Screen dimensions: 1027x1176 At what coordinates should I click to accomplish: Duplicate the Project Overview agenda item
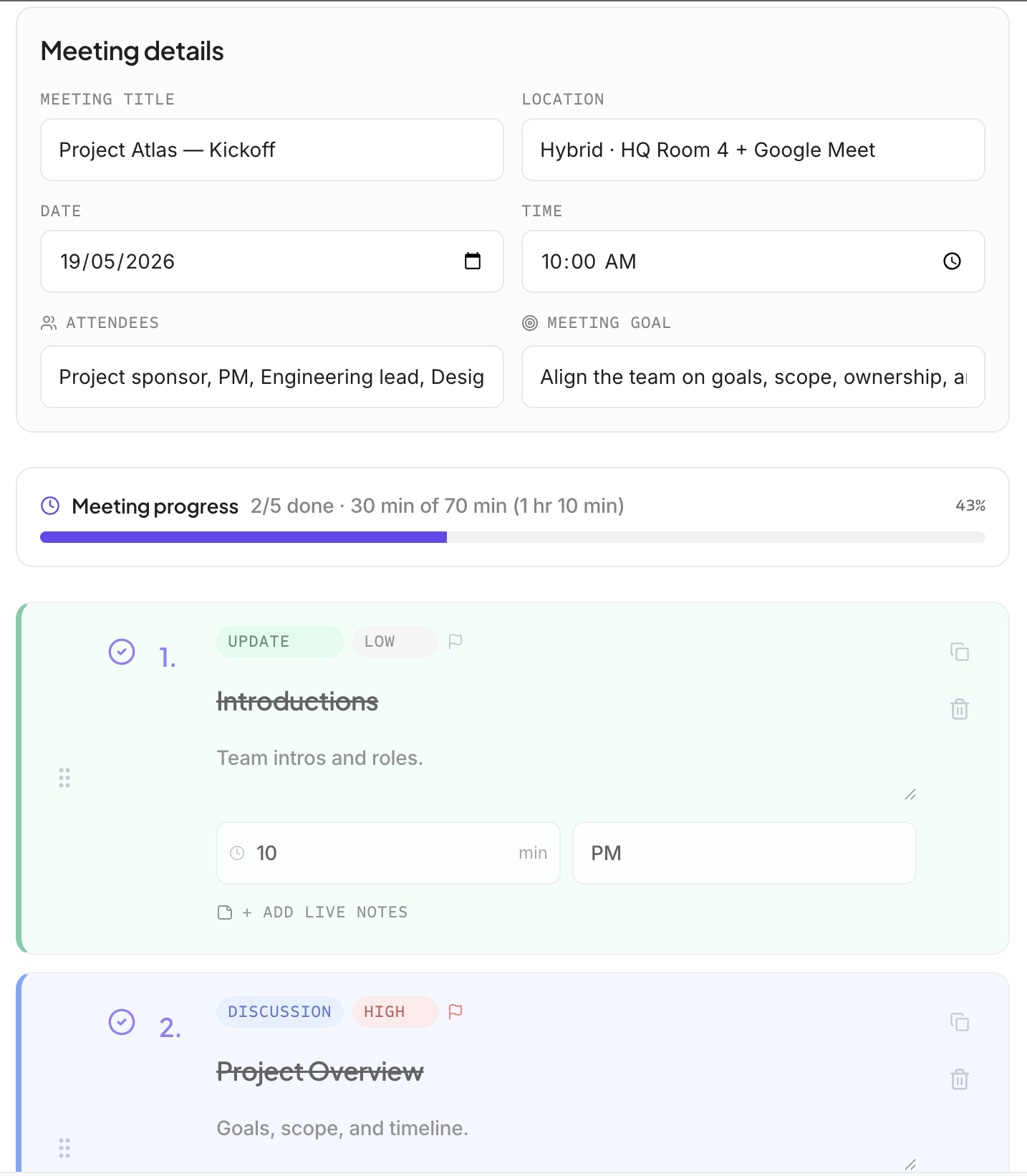(960, 1022)
